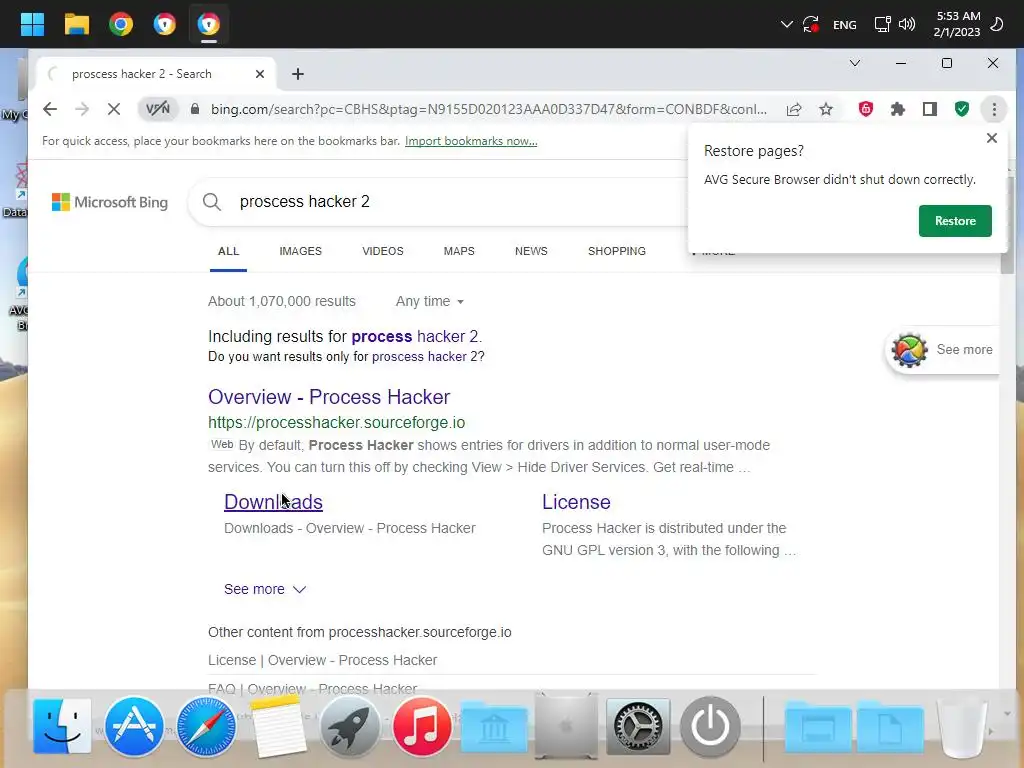Open the Downloads sublink
Image resolution: width=1024 pixels, height=768 pixels.
pyautogui.click(x=273, y=502)
